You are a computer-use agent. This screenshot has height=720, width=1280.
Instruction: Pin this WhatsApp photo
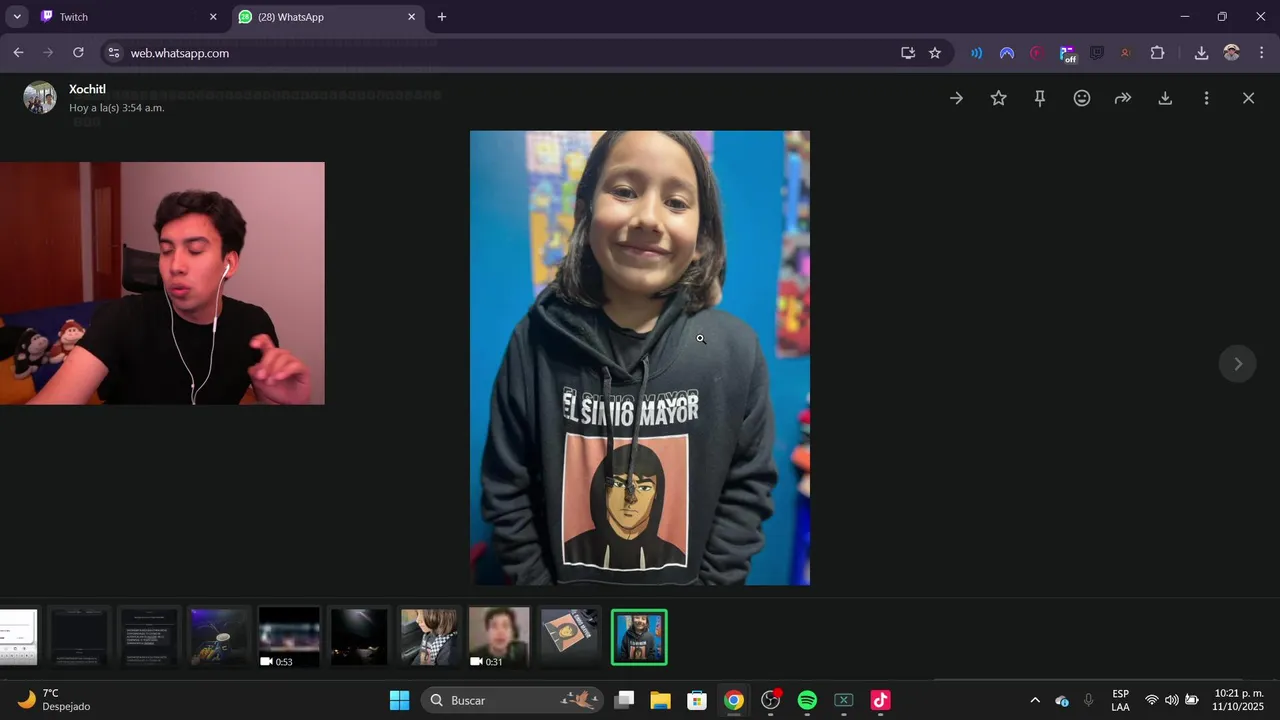(1040, 98)
